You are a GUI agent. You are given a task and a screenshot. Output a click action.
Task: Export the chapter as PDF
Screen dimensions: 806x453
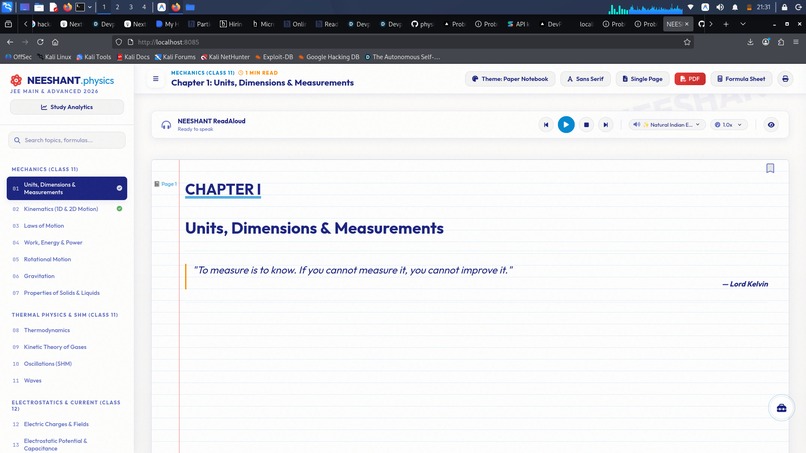tap(690, 79)
